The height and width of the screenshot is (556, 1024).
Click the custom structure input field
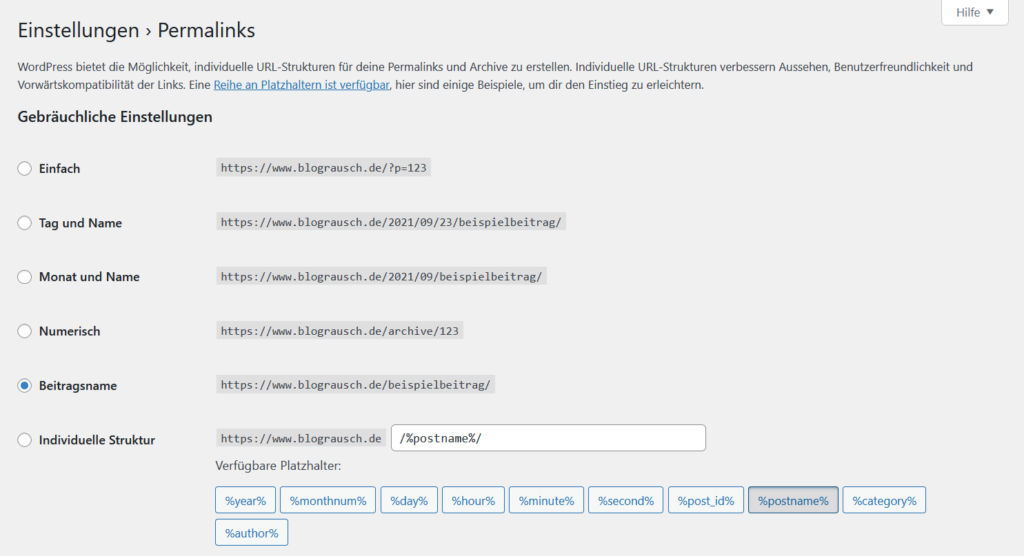point(548,438)
